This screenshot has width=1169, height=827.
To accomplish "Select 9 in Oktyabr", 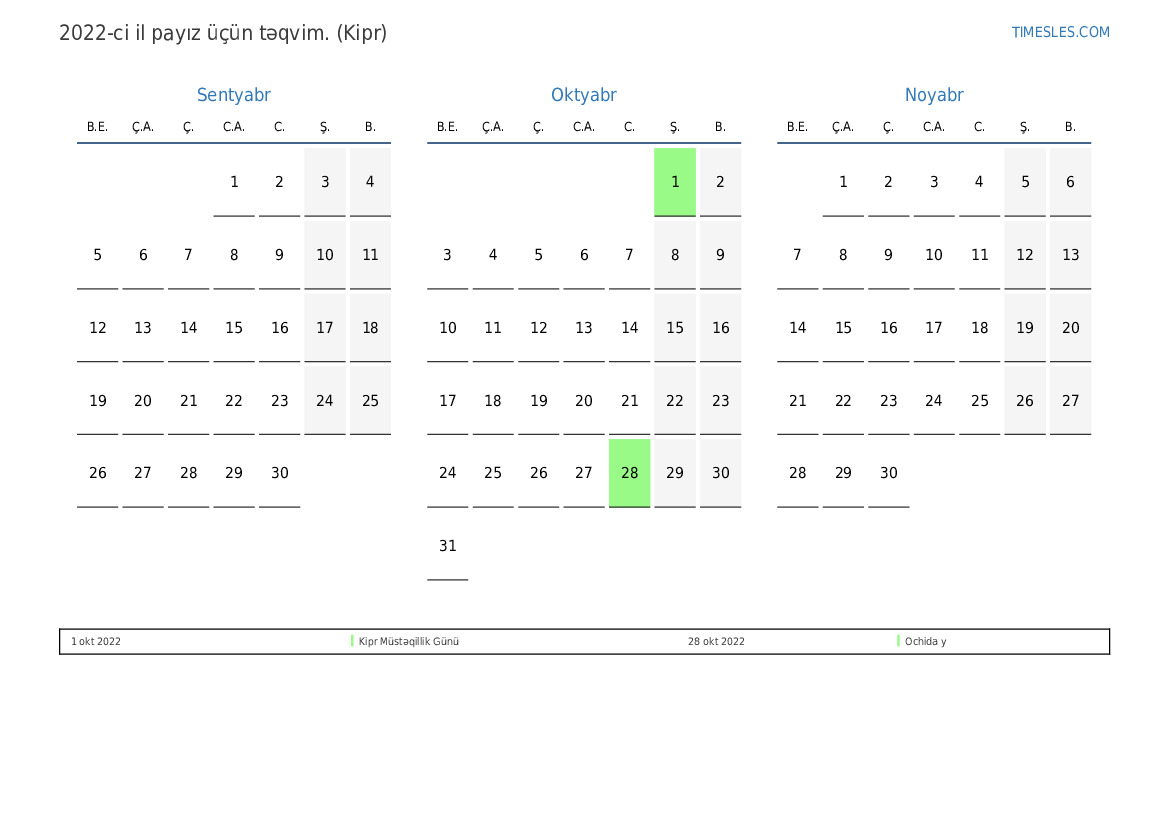I will click(x=720, y=255).
